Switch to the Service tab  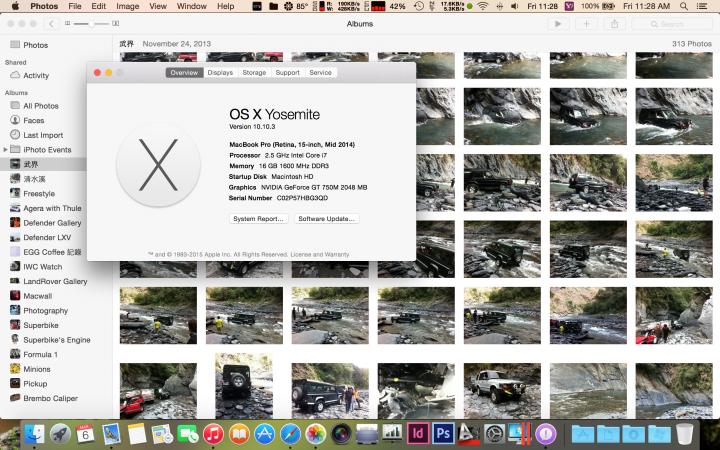pos(321,73)
